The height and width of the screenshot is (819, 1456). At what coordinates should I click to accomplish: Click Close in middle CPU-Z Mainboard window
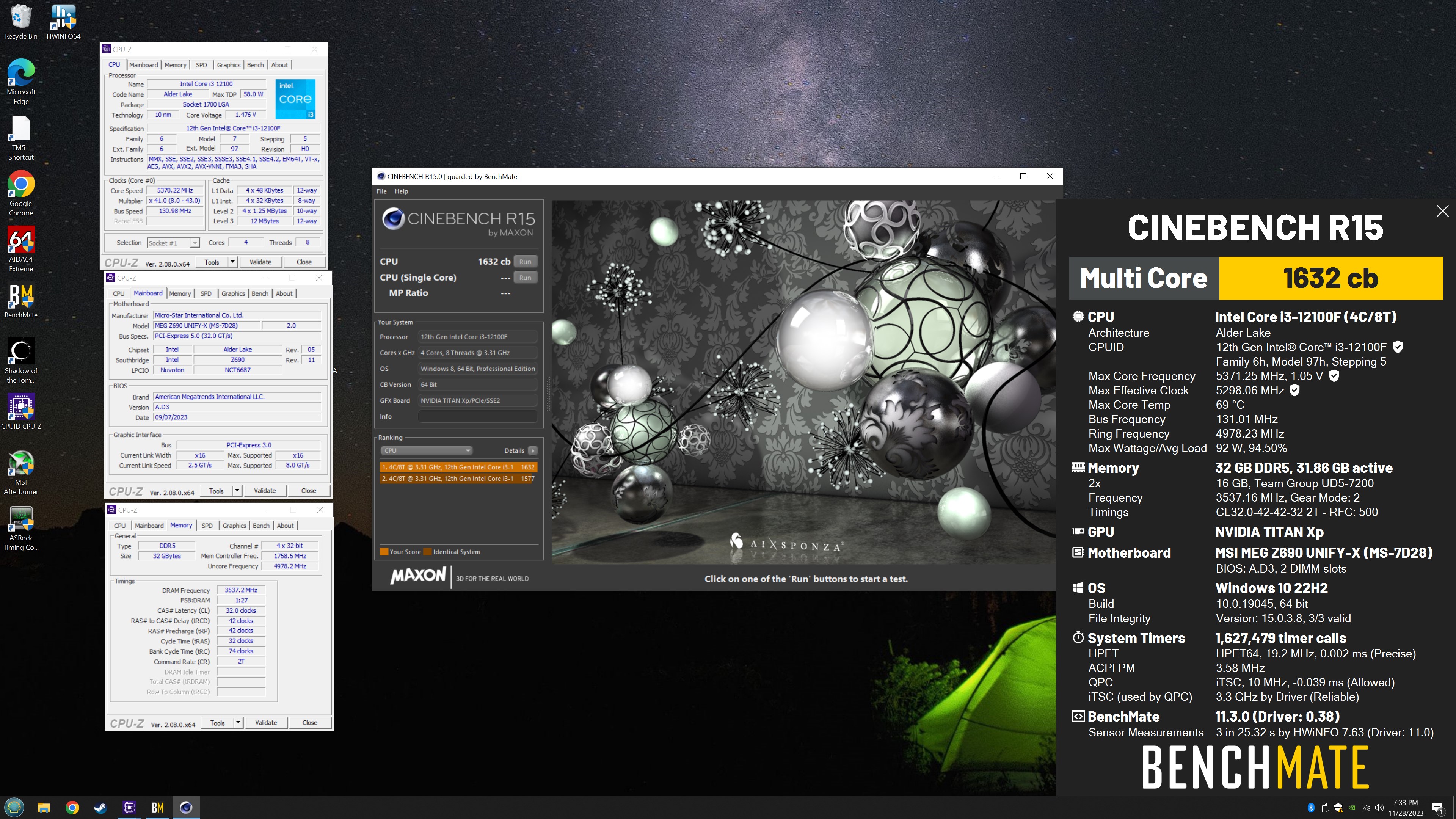[309, 491]
